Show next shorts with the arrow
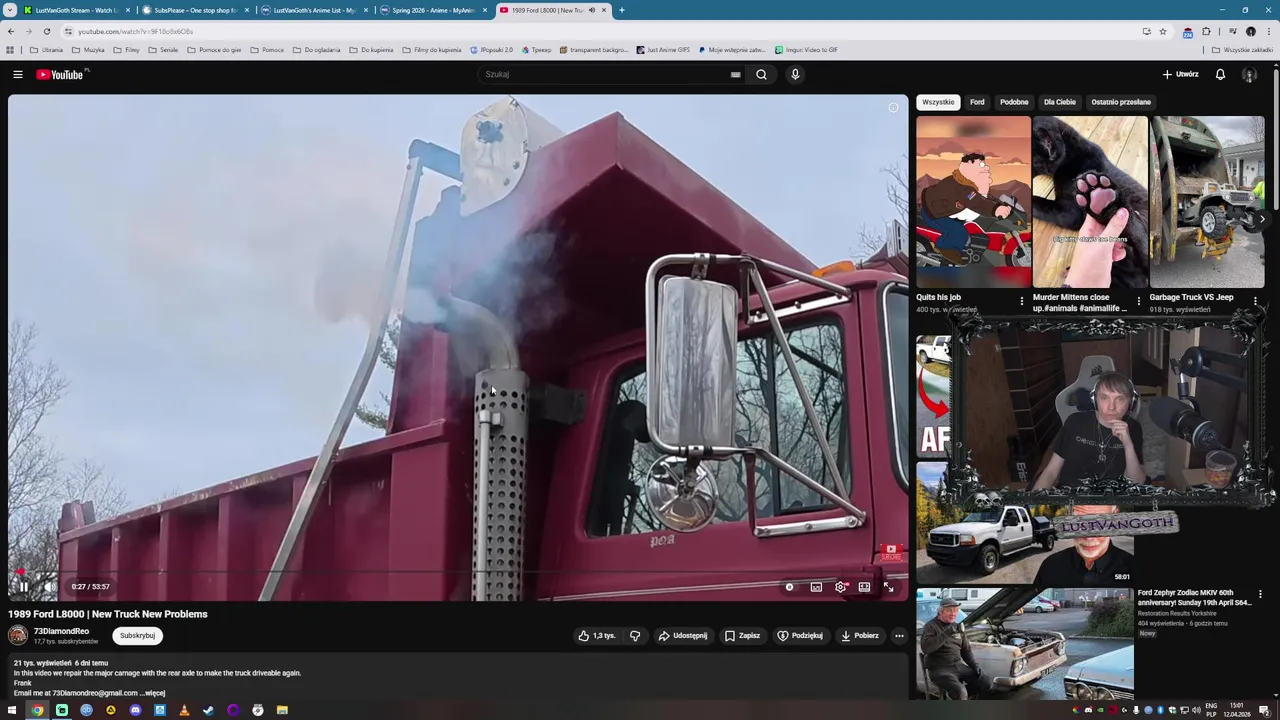The height and width of the screenshot is (720, 1280). tap(1262, 219)
